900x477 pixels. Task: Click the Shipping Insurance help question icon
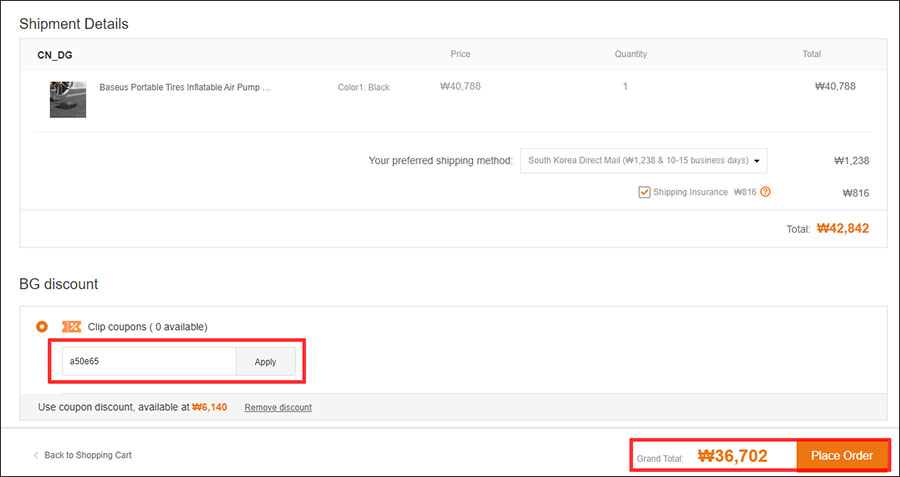coord(765,192)
